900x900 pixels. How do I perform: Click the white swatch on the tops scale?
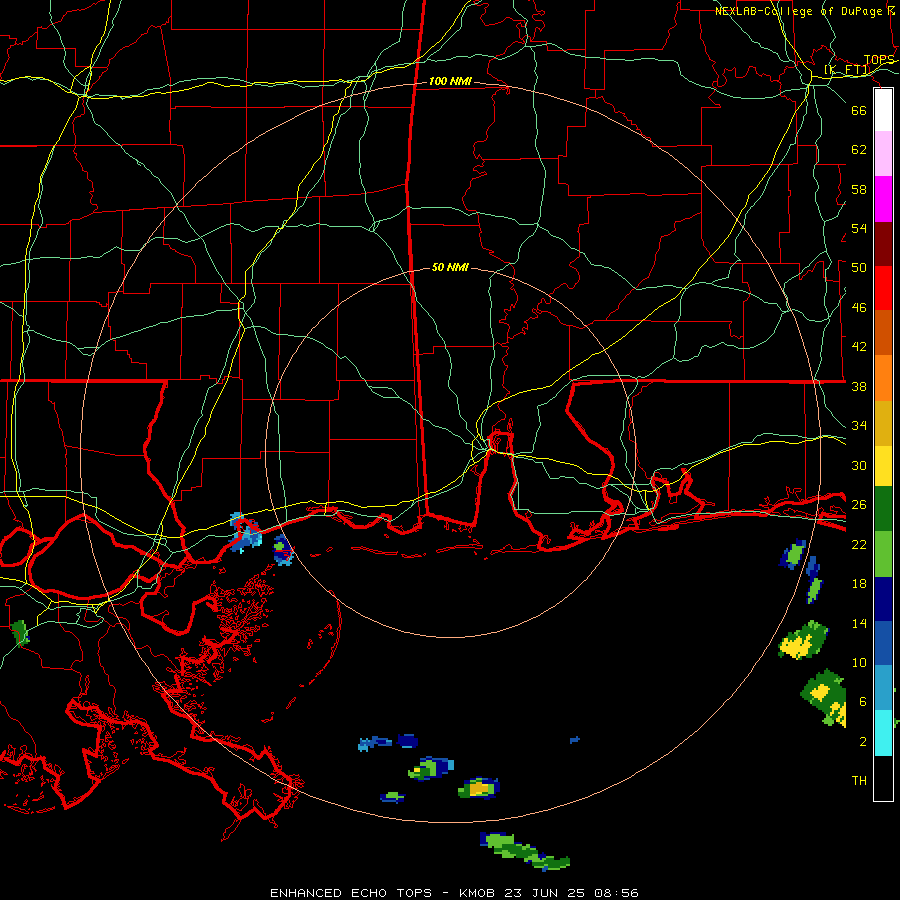[883, 110]
